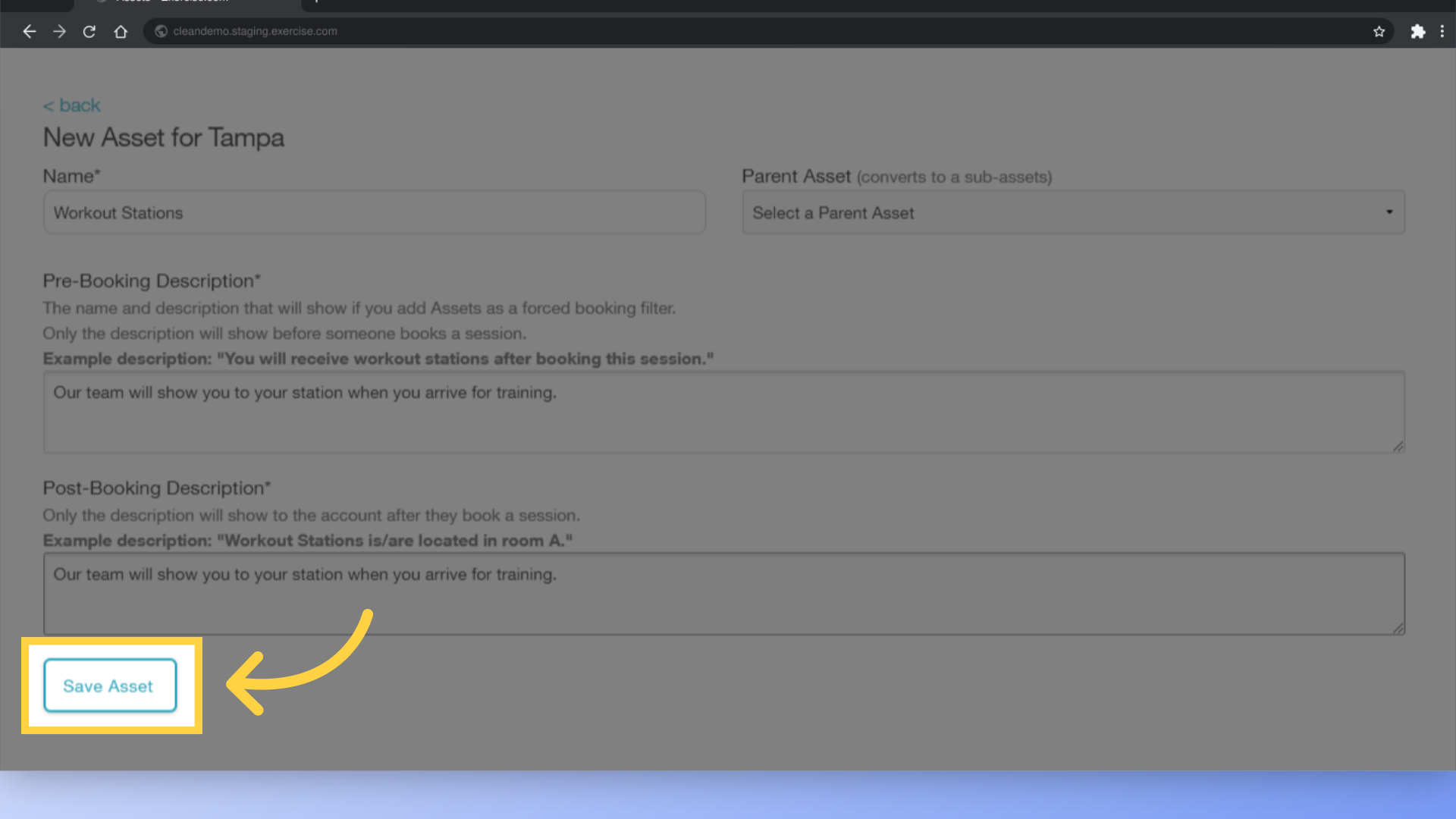Viewport: 1456px width, 819px height.
Task: Grab the Post-Booking textarea resize handle
Action: (x=1398, y=629)
